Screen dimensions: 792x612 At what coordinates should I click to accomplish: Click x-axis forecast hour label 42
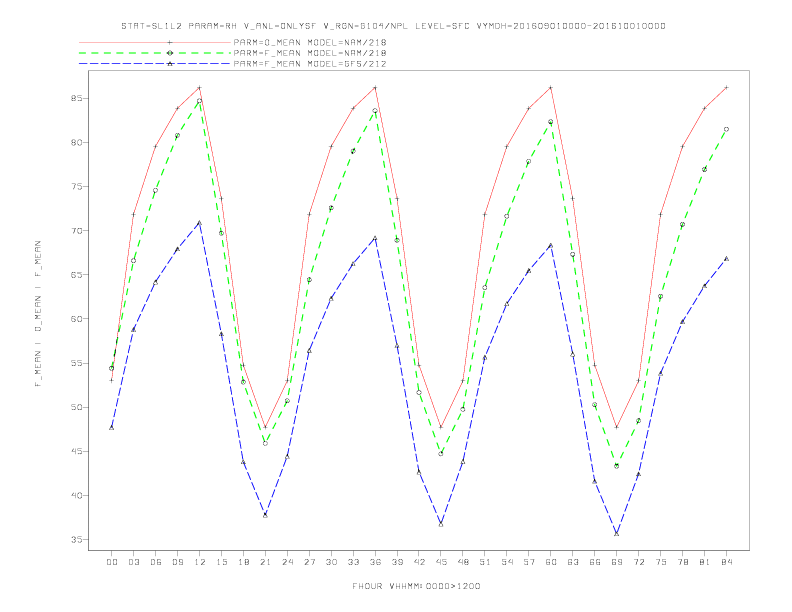(x=419, y=562)
